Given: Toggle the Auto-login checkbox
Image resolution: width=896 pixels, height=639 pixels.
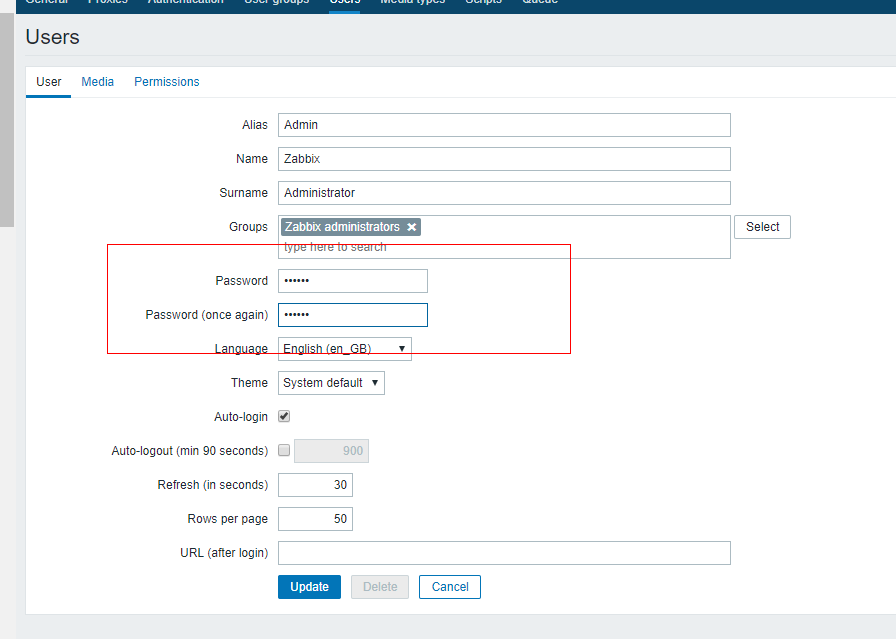Looking at the screenshot, I should point(284,416).
